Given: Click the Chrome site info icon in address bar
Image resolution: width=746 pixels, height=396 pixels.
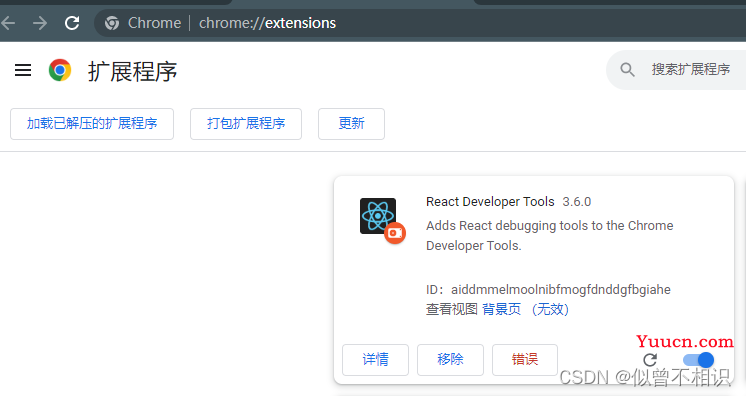Looking at the screenshot, I should (x=112, y=23).
